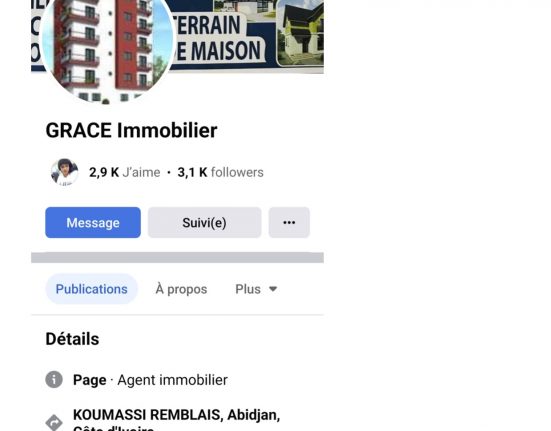Viewport: 551px width, 431px height.
Task: Click the directions arrow icon near address
Action: click(54, 423)
